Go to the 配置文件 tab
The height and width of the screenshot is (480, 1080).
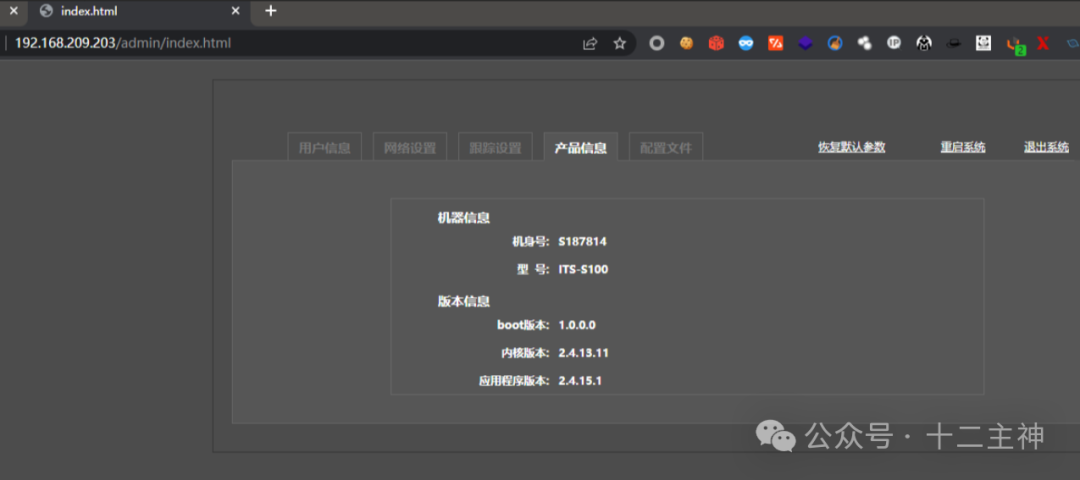(666, 147)
